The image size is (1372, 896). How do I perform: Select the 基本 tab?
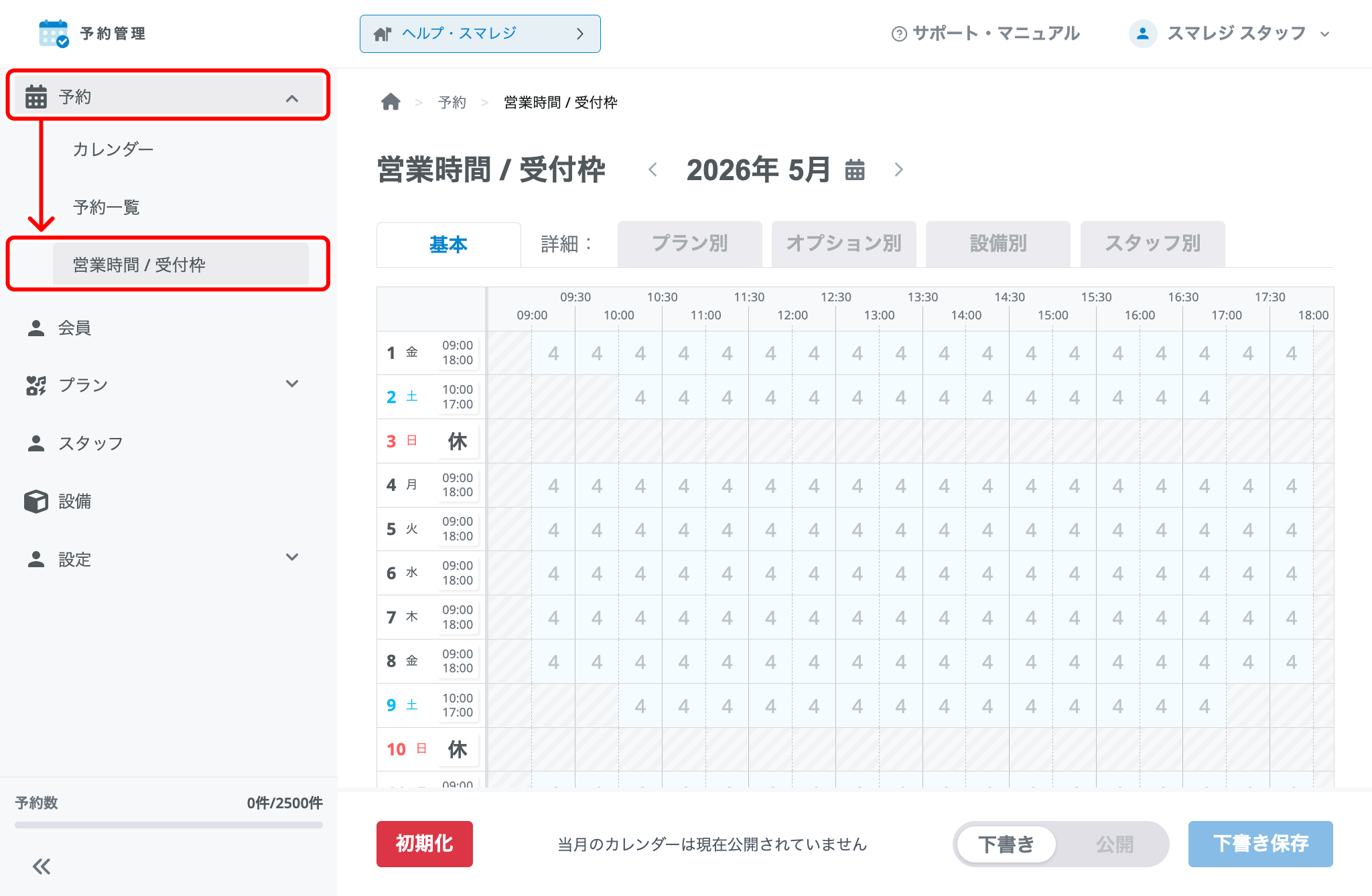click(x=448, y=244)
